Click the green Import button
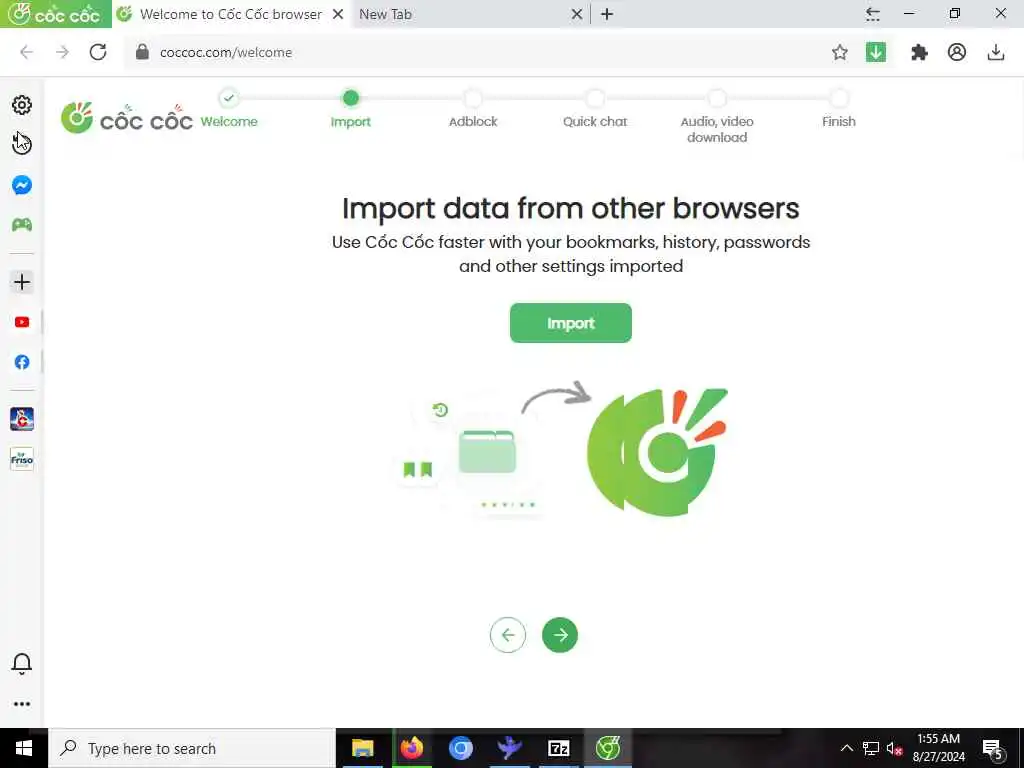This screenshot has width=1024, height=768. [571, 323]
